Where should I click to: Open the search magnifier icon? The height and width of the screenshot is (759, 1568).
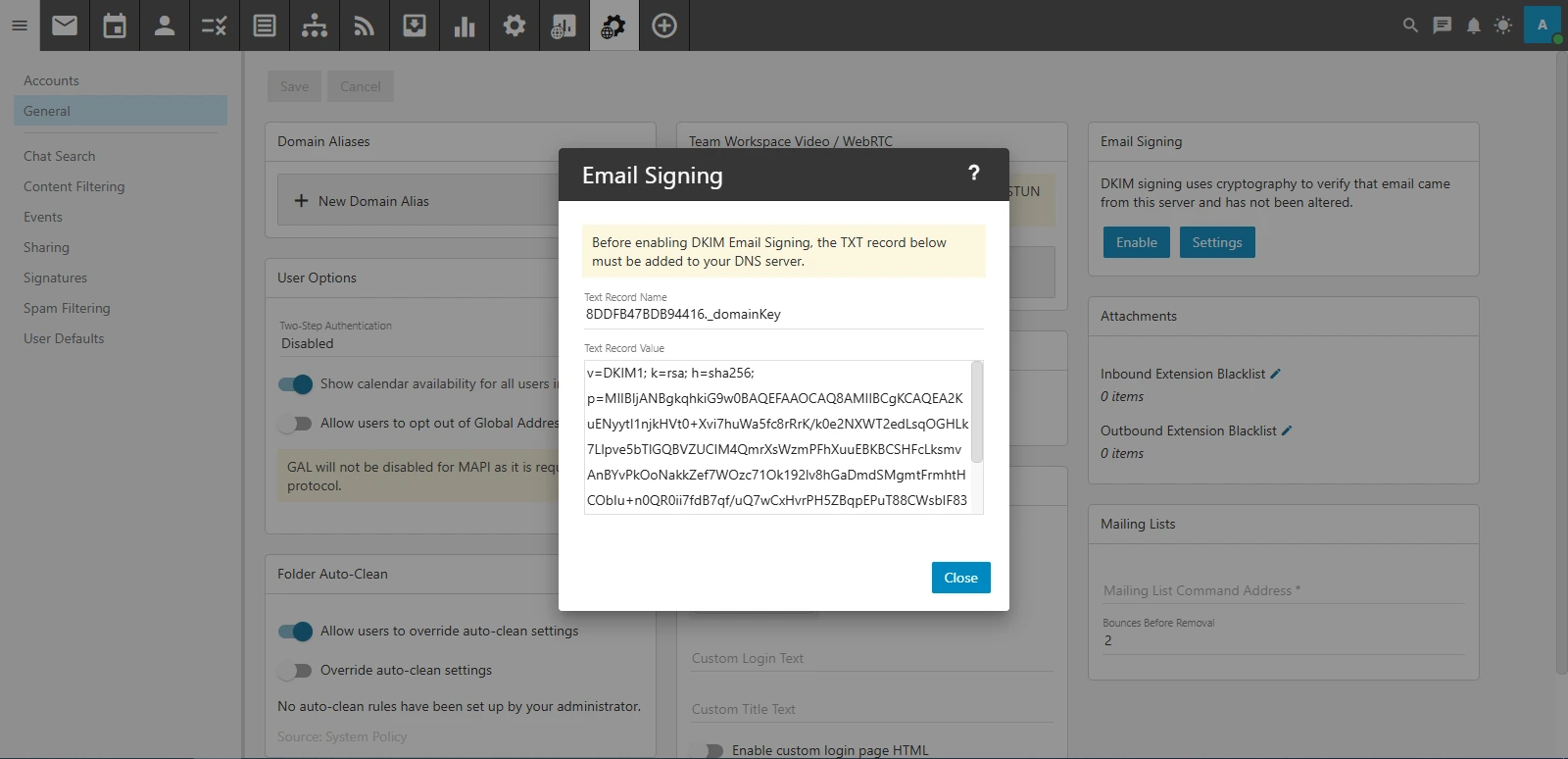[x=1410, y=25]
